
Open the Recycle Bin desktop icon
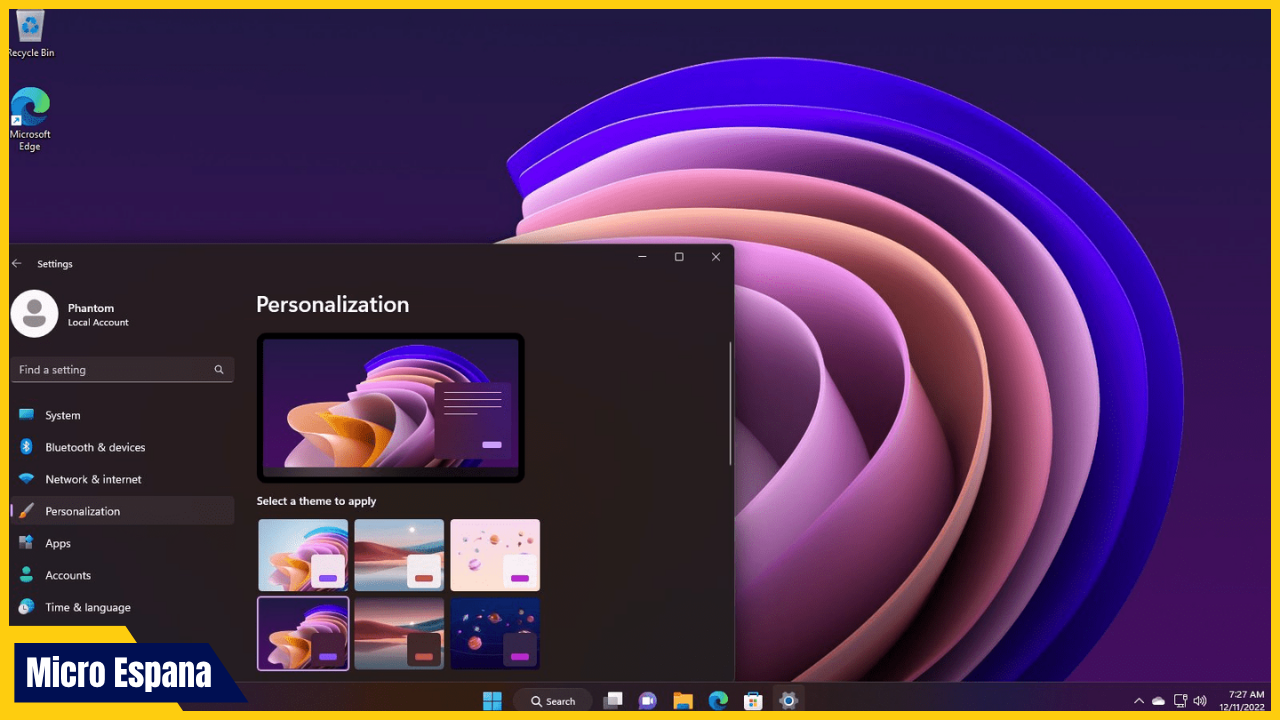(31, 32)
